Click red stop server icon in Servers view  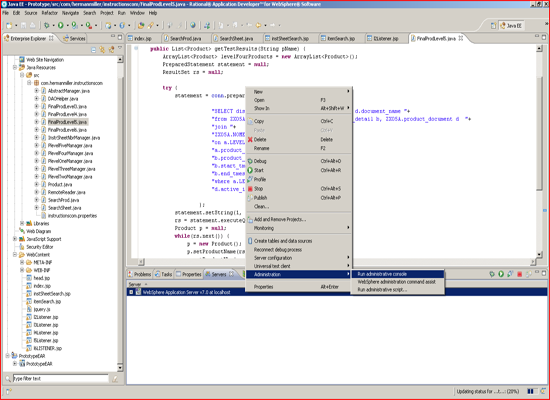[519, 274]
